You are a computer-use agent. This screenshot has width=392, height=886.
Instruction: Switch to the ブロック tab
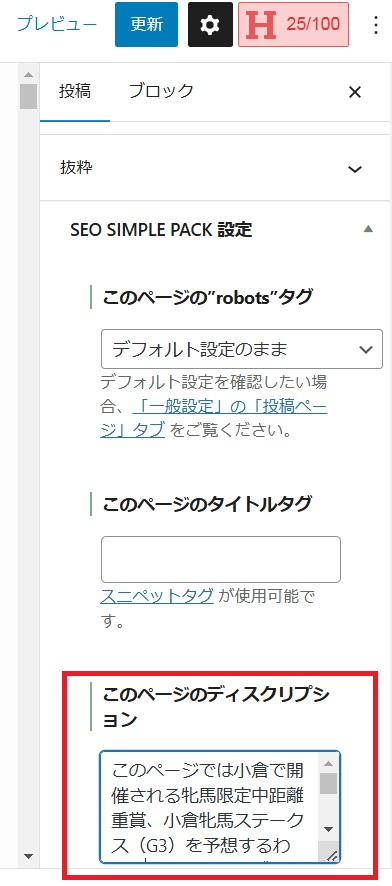[160, 91]
